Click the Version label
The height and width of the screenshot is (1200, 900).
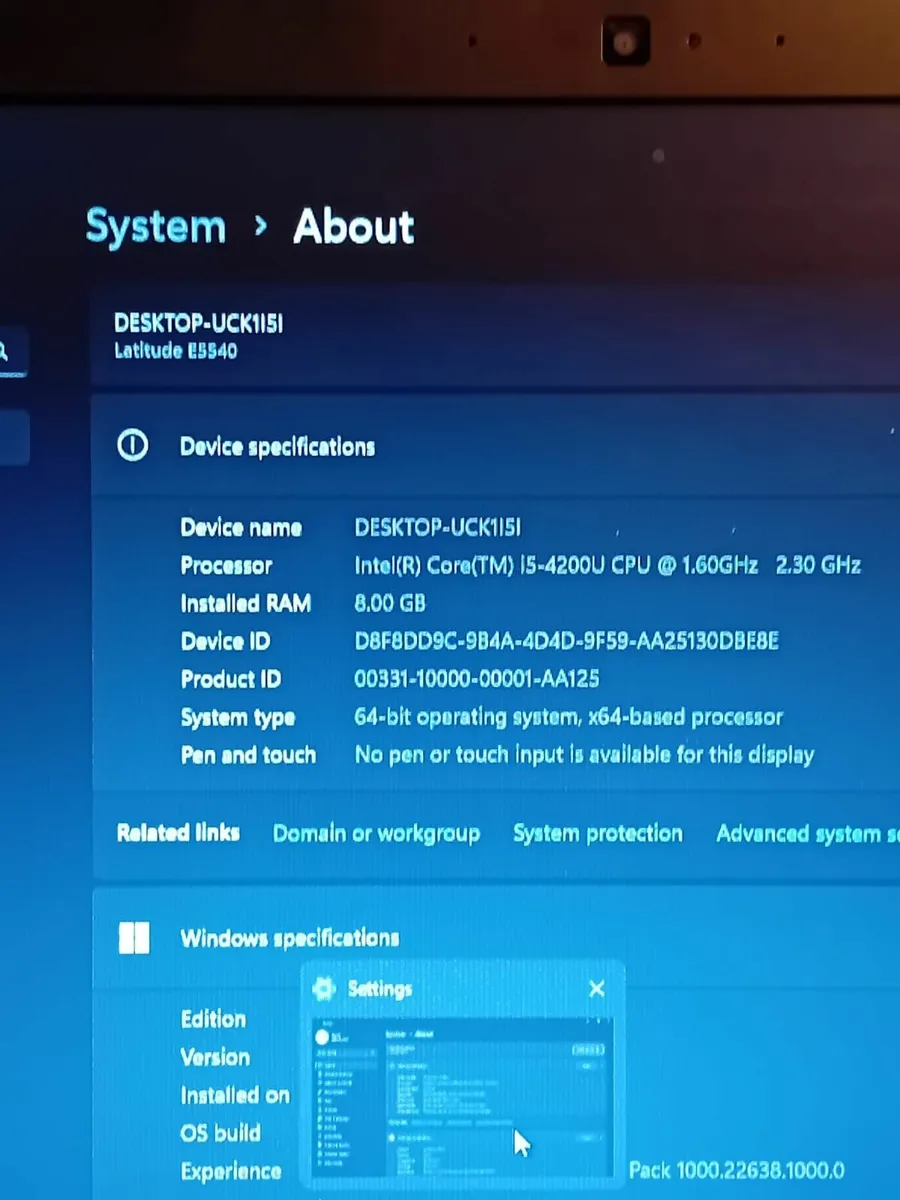click(215, 1057)
